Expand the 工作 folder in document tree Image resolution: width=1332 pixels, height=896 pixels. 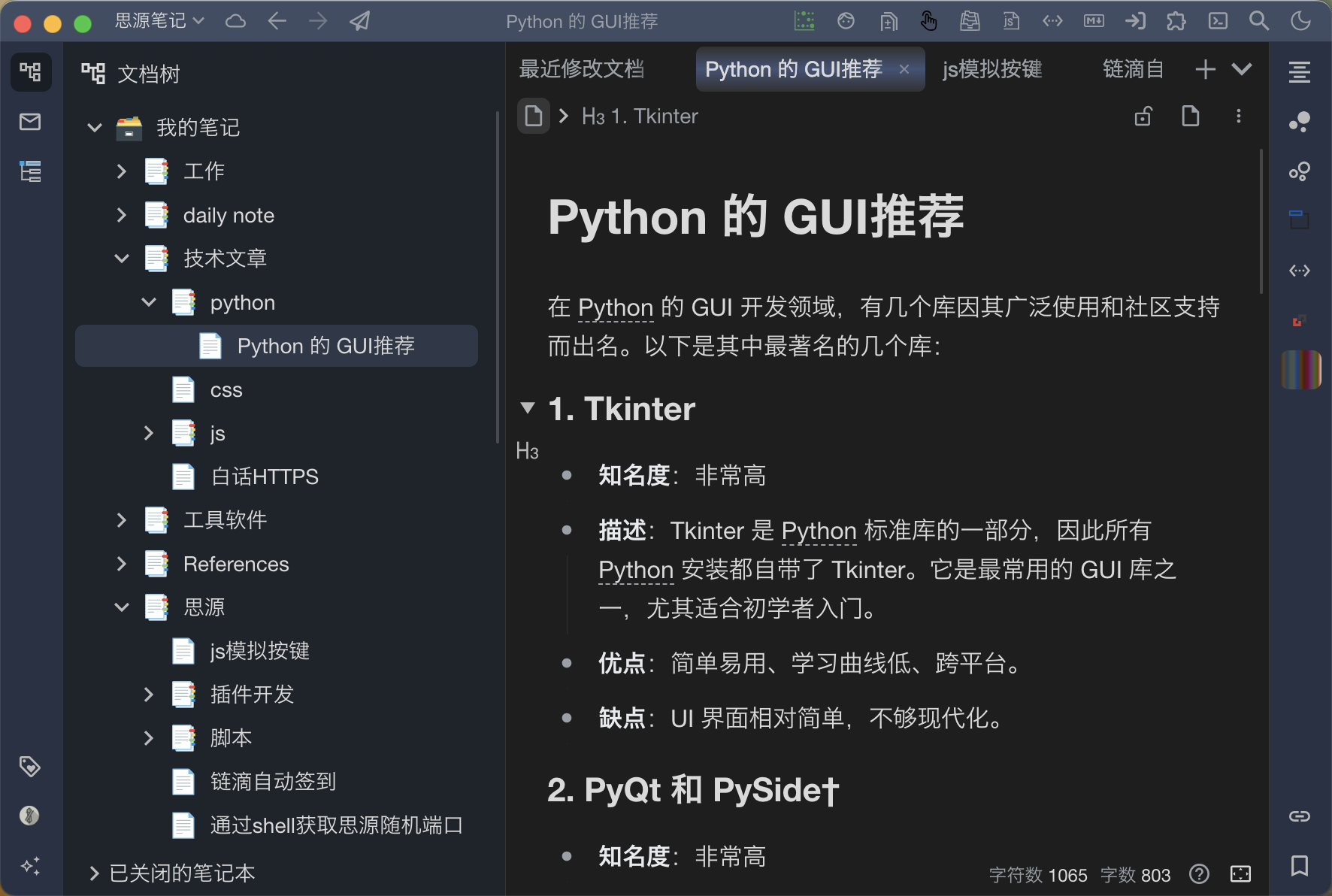[122, 171]
